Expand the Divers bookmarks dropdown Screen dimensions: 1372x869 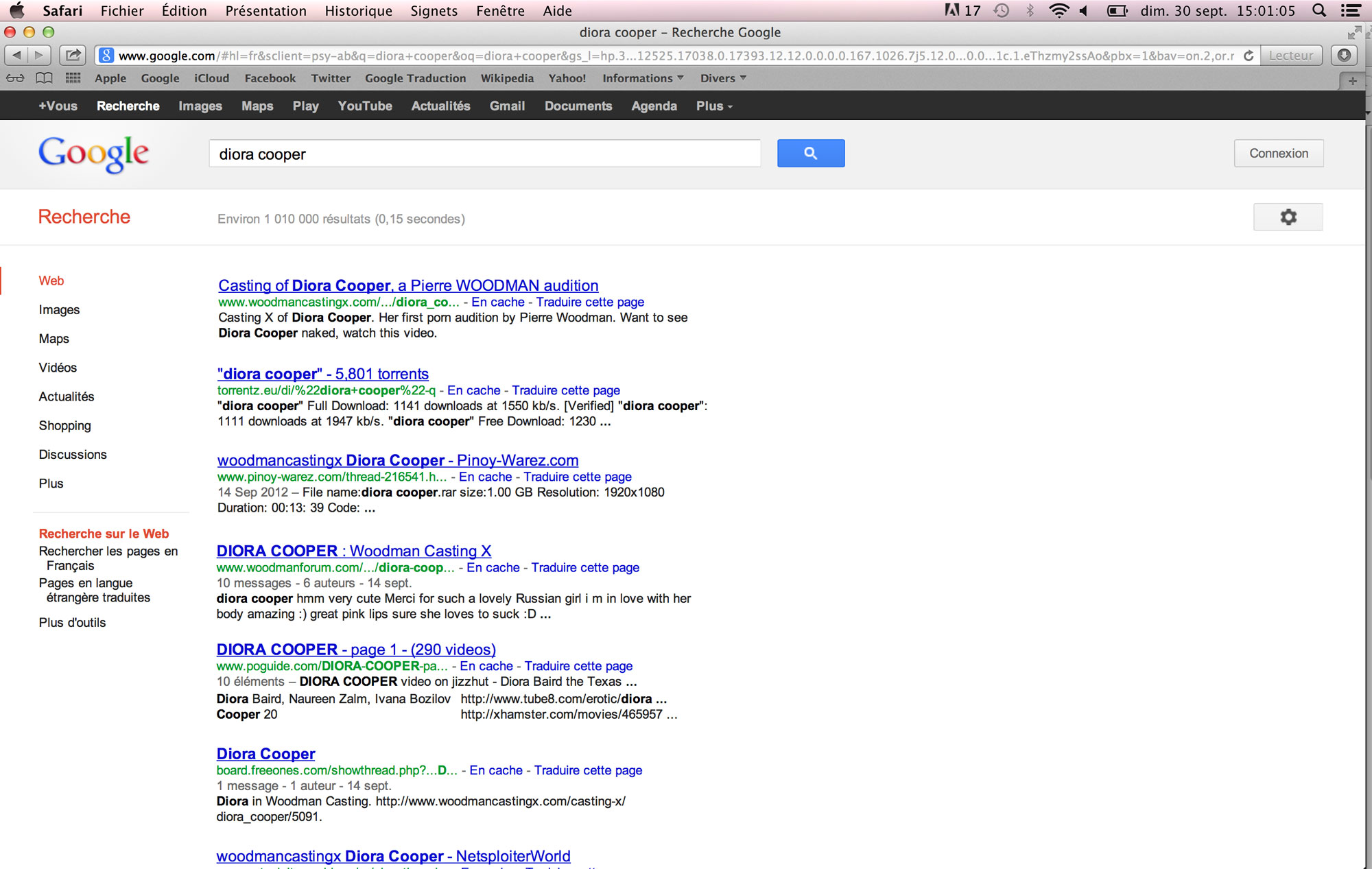click(x=722, y=78)
